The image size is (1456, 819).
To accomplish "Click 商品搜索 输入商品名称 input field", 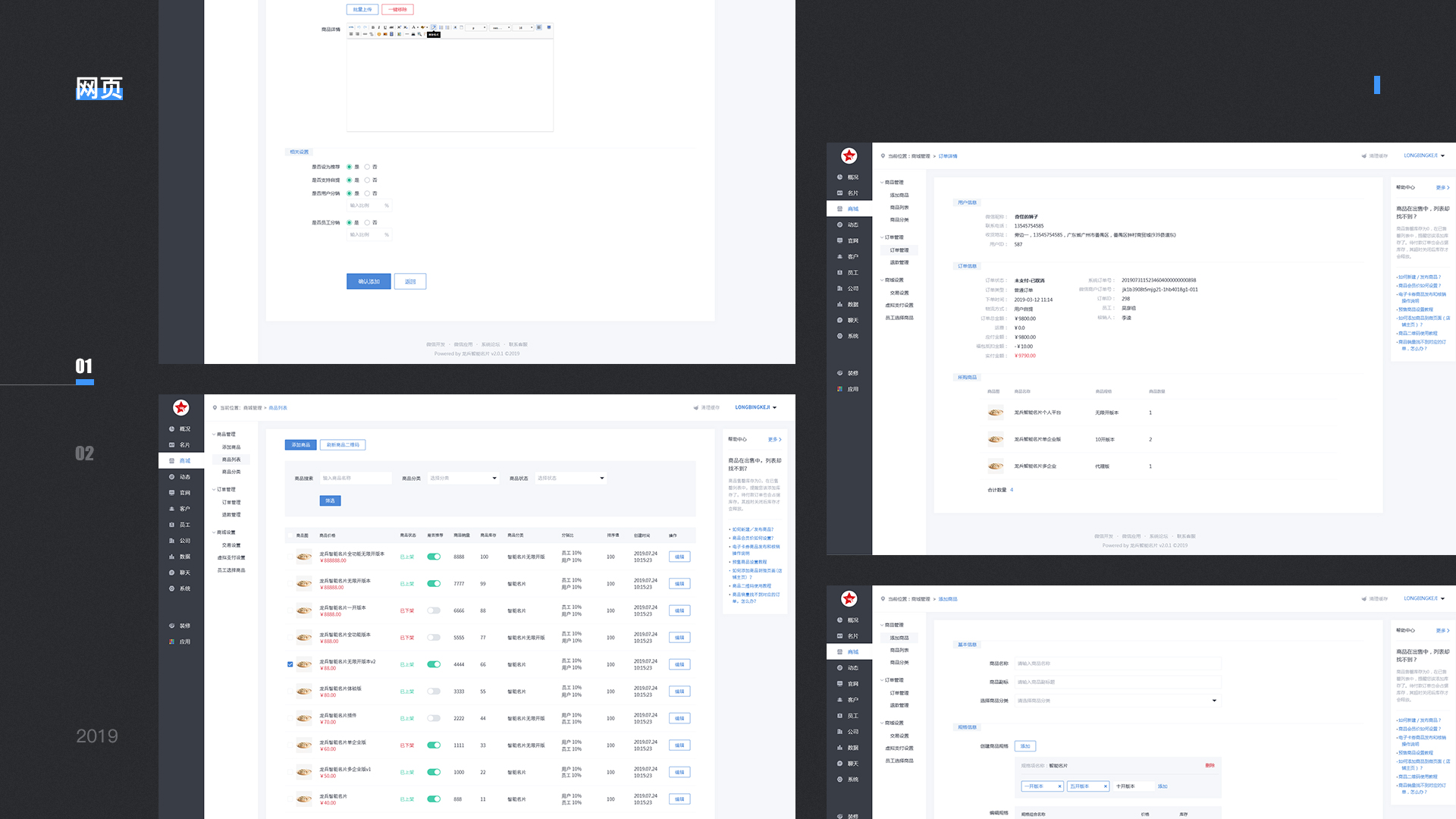I will [355, 479].
